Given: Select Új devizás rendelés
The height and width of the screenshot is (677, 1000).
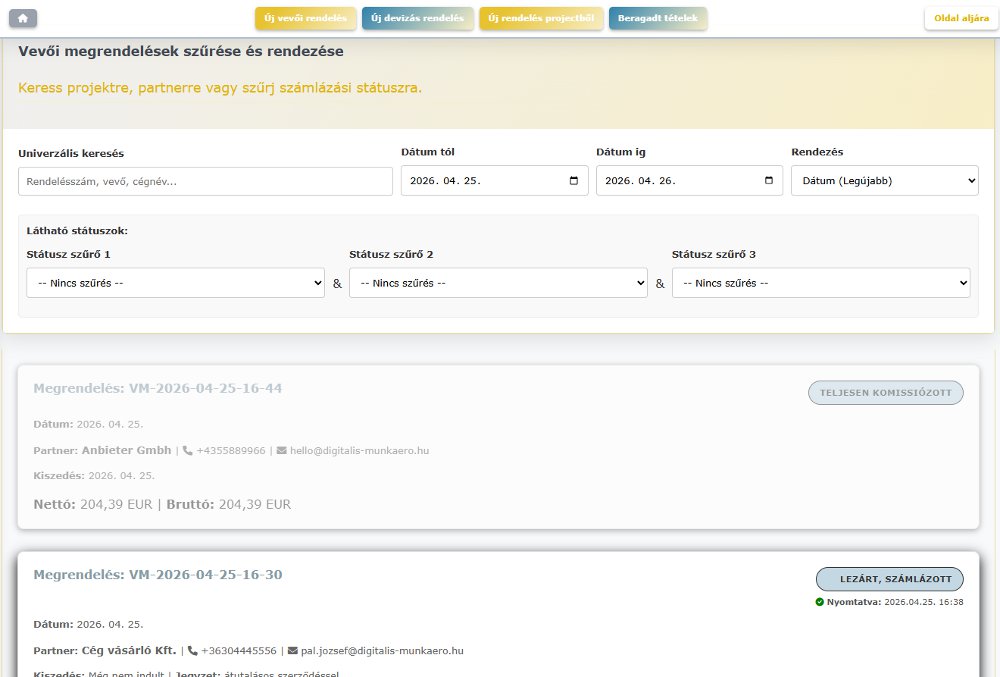Looking at the screenshot, I should [x=417, y=18].
